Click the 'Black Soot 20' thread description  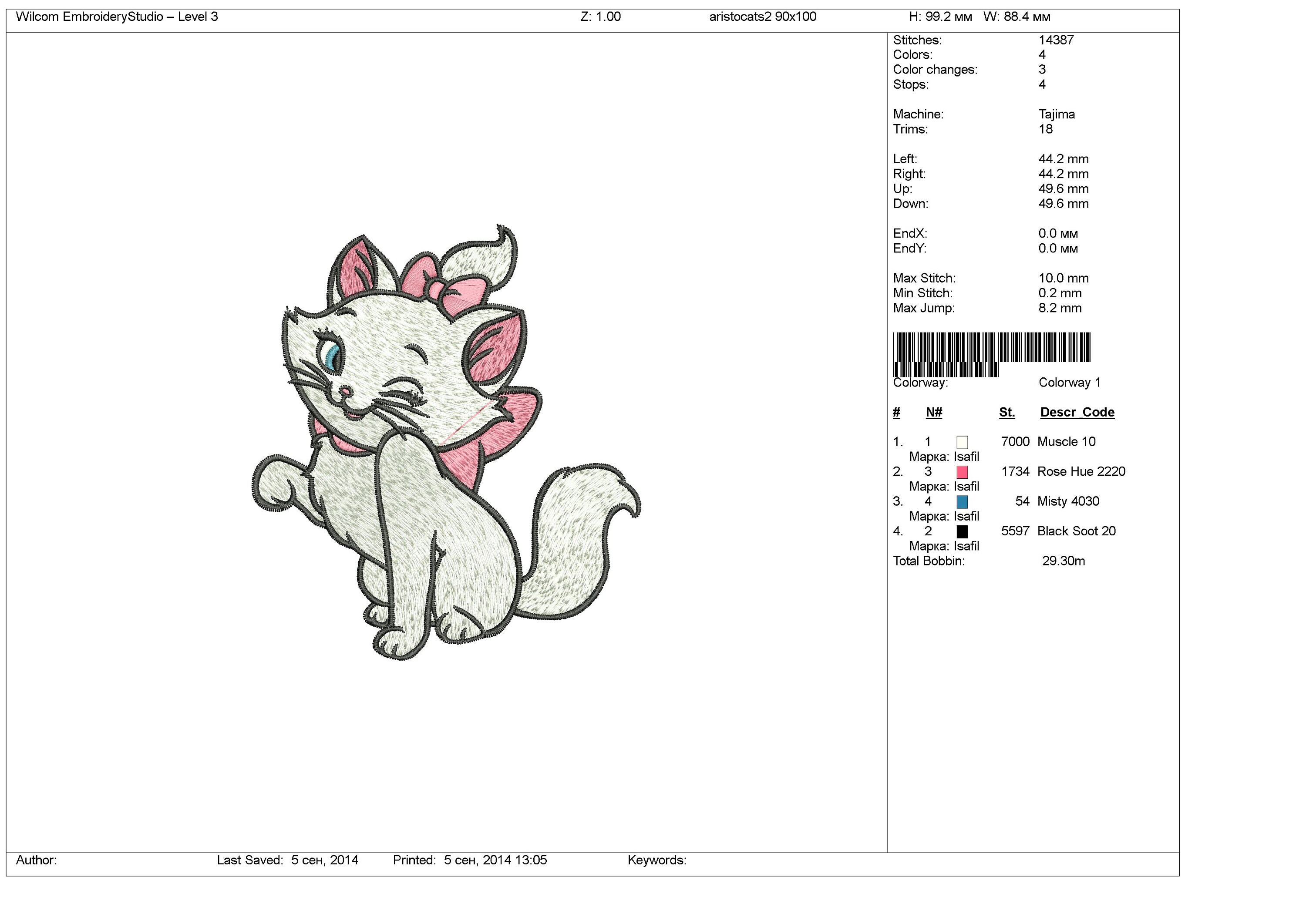[x=1077, y=531]
